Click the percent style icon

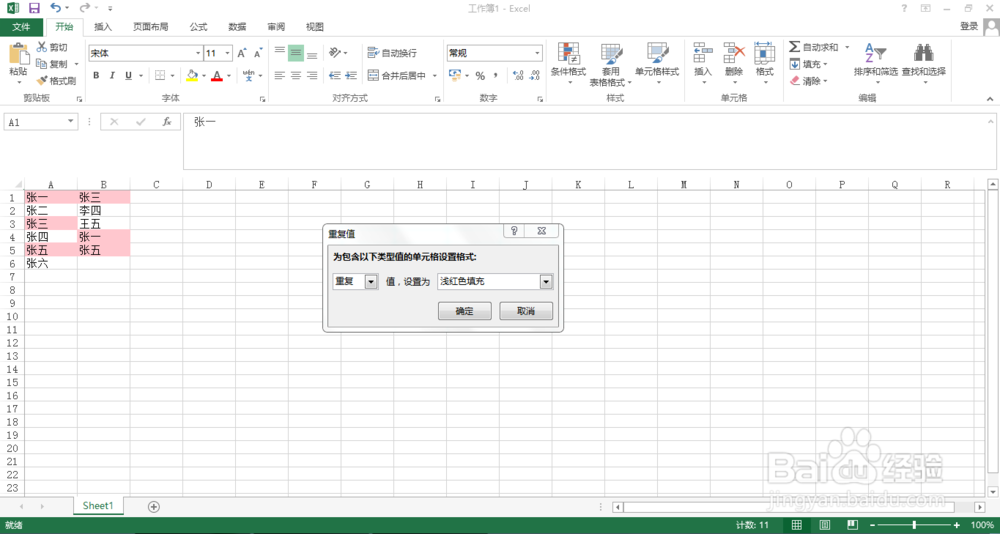point(480,75)
